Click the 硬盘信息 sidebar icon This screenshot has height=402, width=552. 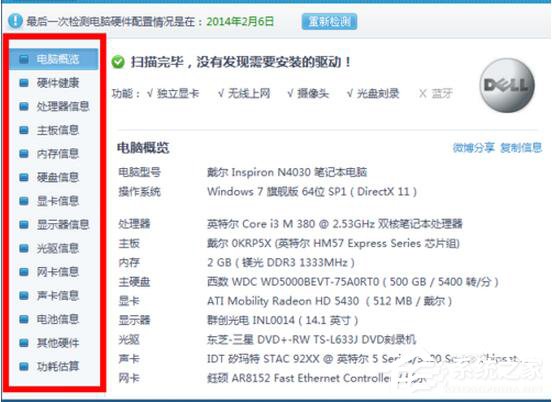coord(24,177)
